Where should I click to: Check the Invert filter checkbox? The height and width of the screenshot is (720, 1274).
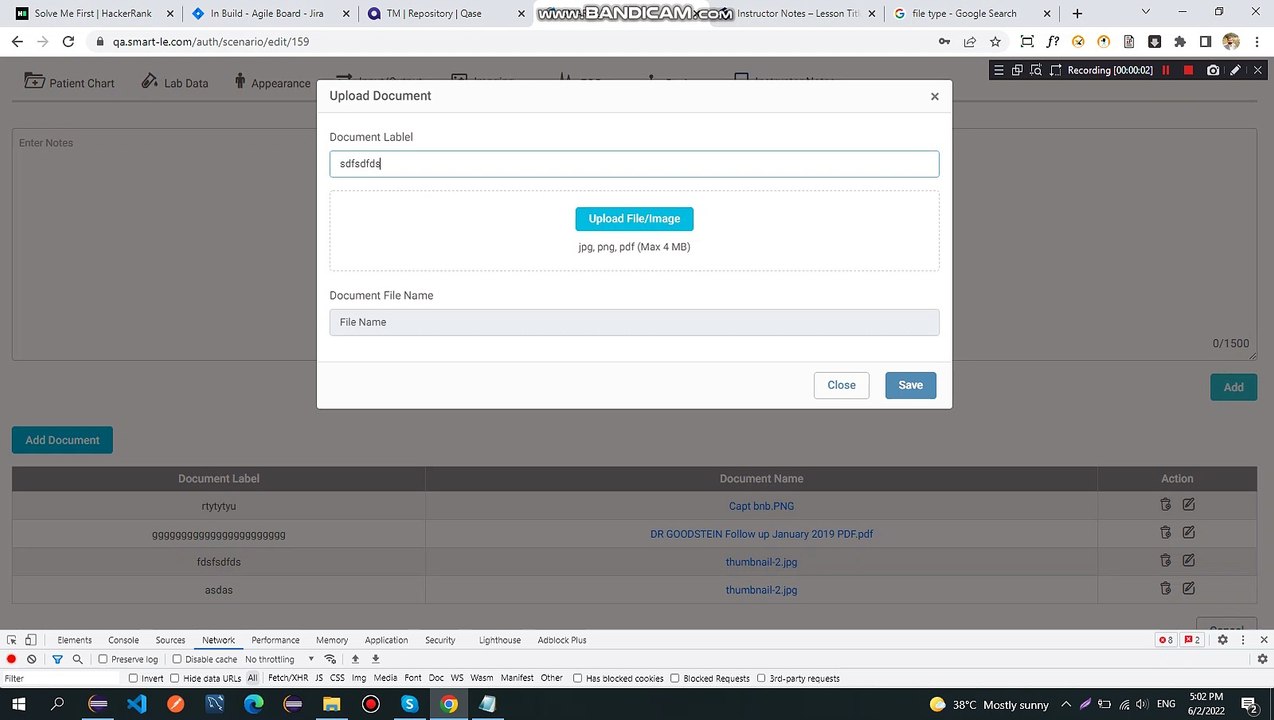133,678
